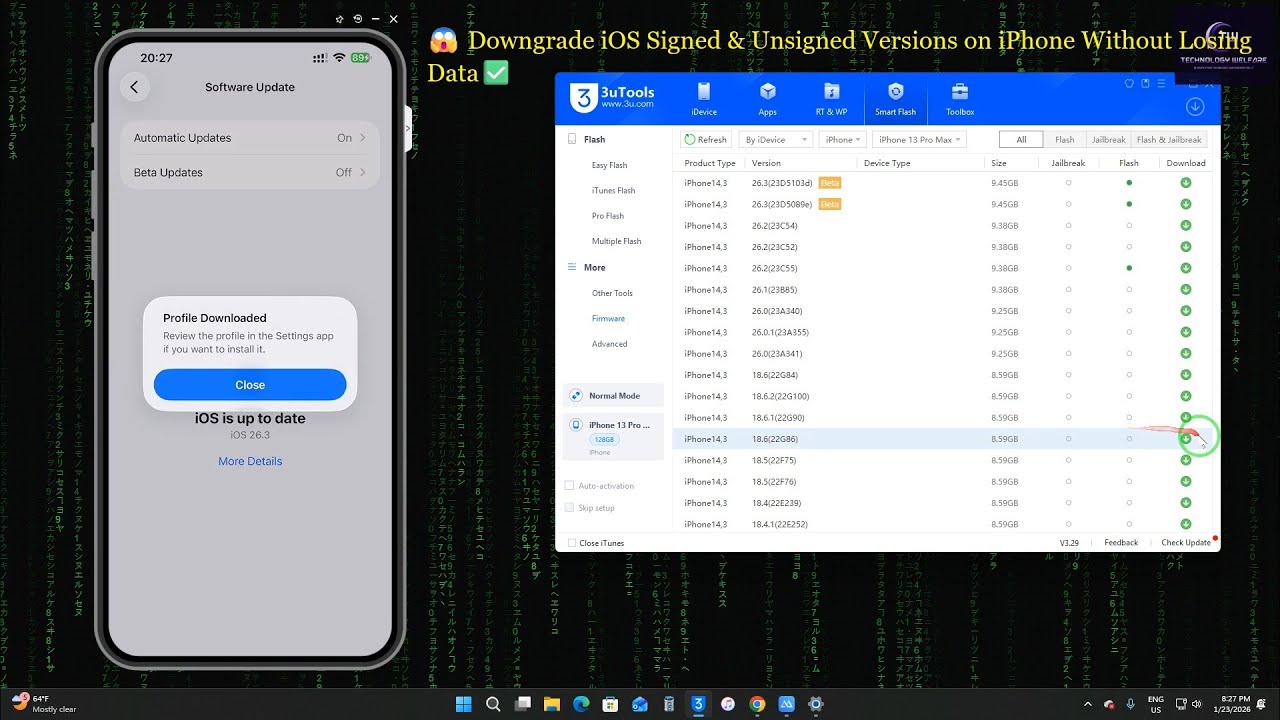Select the Jailbreak filter tab
This screenshot has width=1280, height=720.
pyautogui.click(x=1108, y=140)
